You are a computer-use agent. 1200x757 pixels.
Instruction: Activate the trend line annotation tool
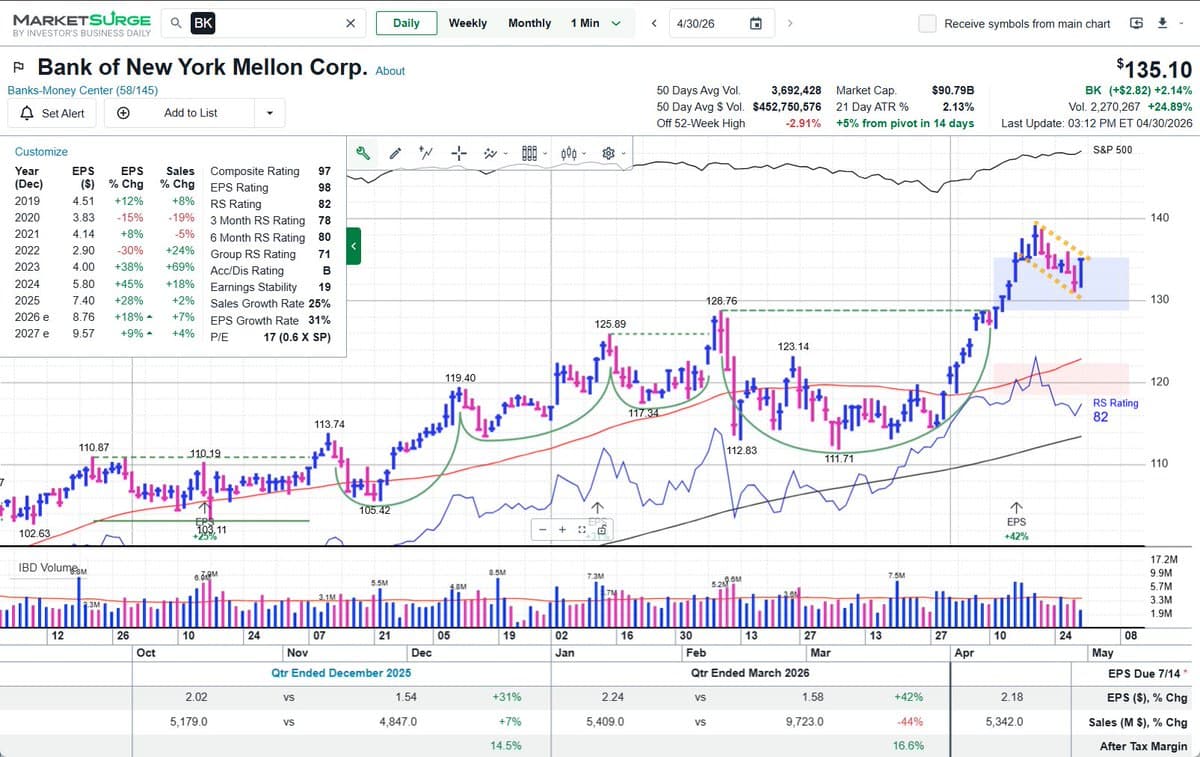pos(426,153)
